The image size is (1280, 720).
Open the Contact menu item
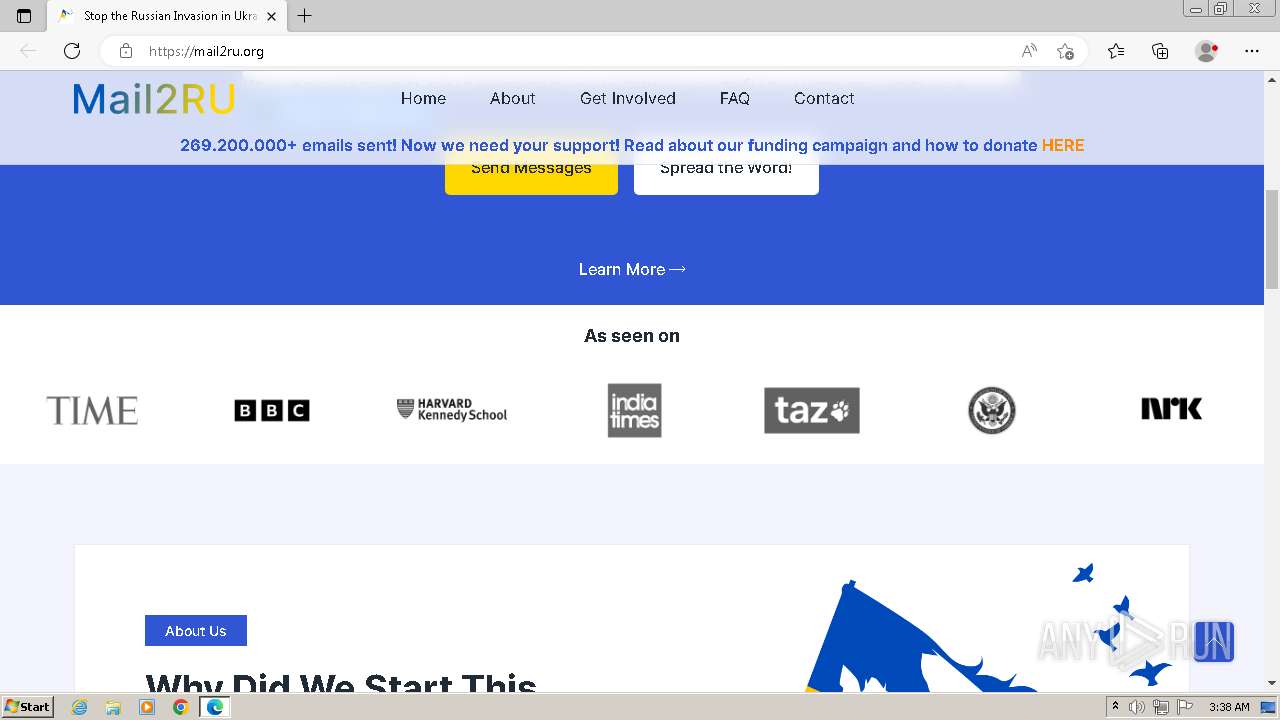pyautogui.click(x=824, y=98)
